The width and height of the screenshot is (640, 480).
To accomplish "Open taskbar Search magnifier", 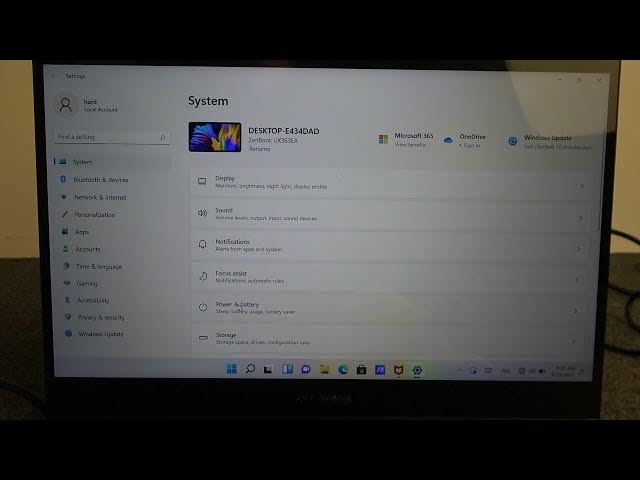I will (x=250, y=369).
